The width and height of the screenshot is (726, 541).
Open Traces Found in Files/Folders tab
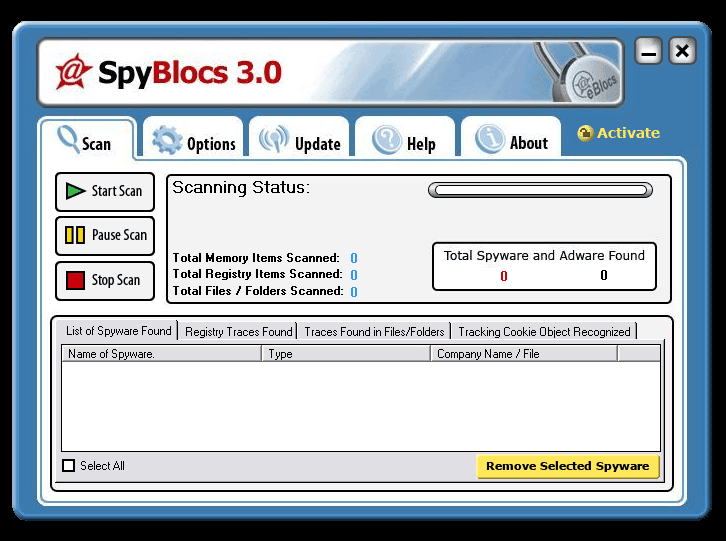[374, 332]
